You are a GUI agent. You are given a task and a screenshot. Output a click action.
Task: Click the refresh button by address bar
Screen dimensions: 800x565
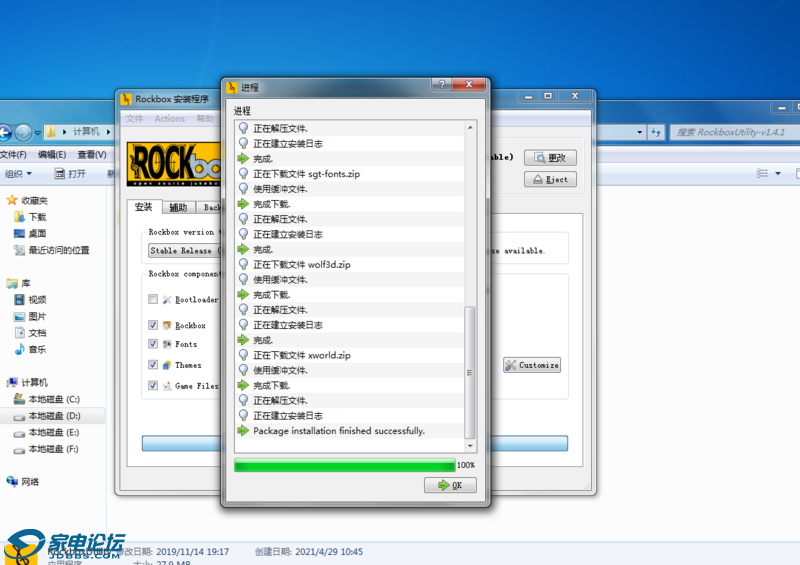pos(656,133)
